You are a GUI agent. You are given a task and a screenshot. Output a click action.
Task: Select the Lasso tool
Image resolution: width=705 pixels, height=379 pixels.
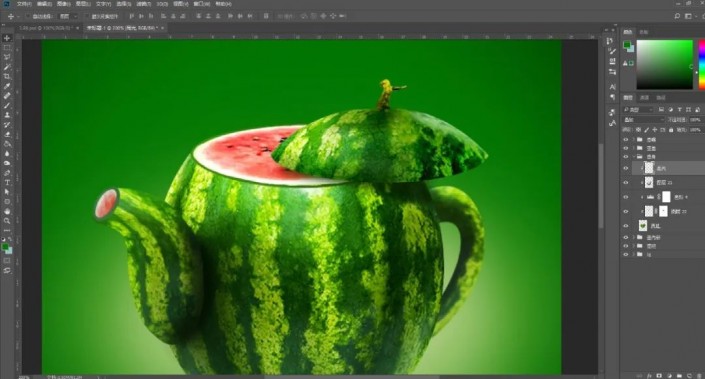pos(7,58)
